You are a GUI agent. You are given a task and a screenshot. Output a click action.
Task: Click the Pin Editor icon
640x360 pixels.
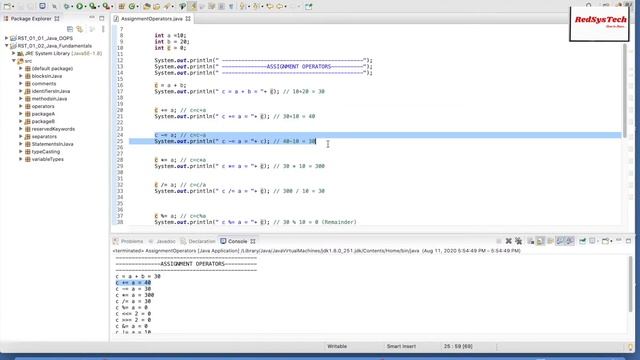309,6
